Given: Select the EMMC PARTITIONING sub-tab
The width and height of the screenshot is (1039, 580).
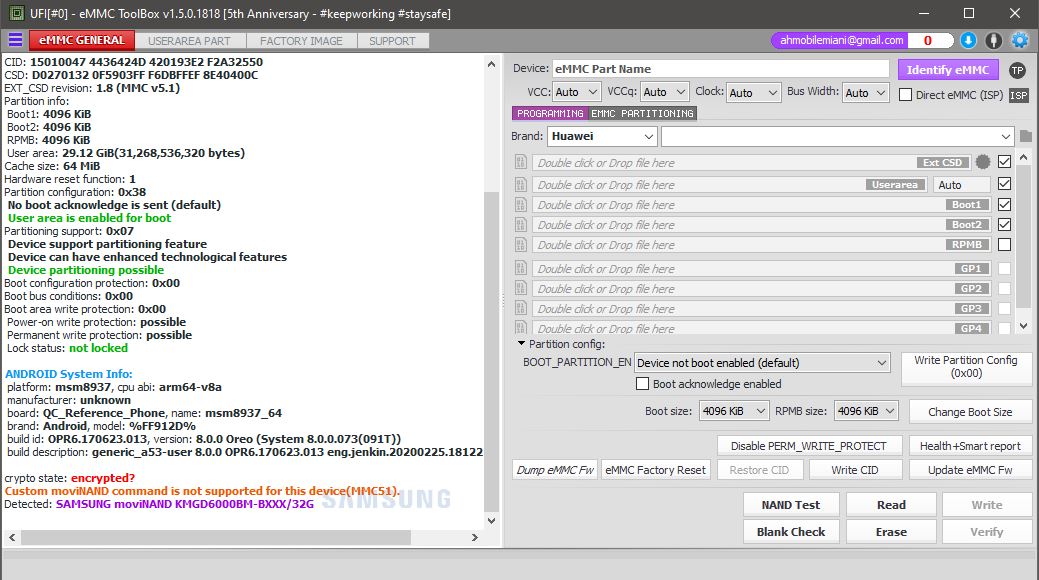Looking at the screenshot, I should (642, 113).
